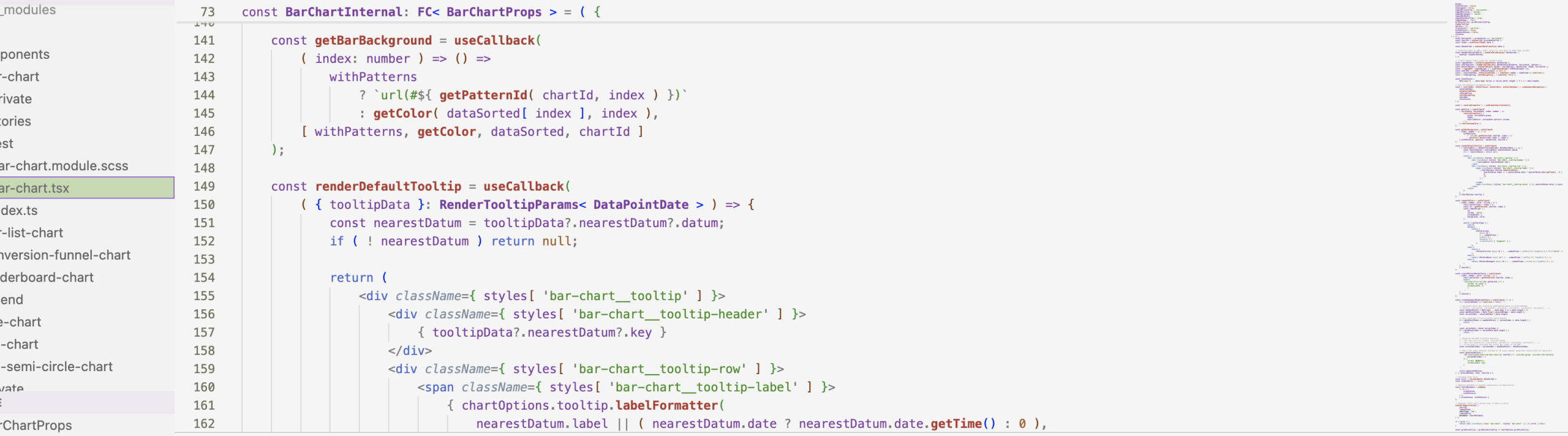Expand the components folder in tree
Viewport: 1568px width, 436px height.
coord(25,55)
